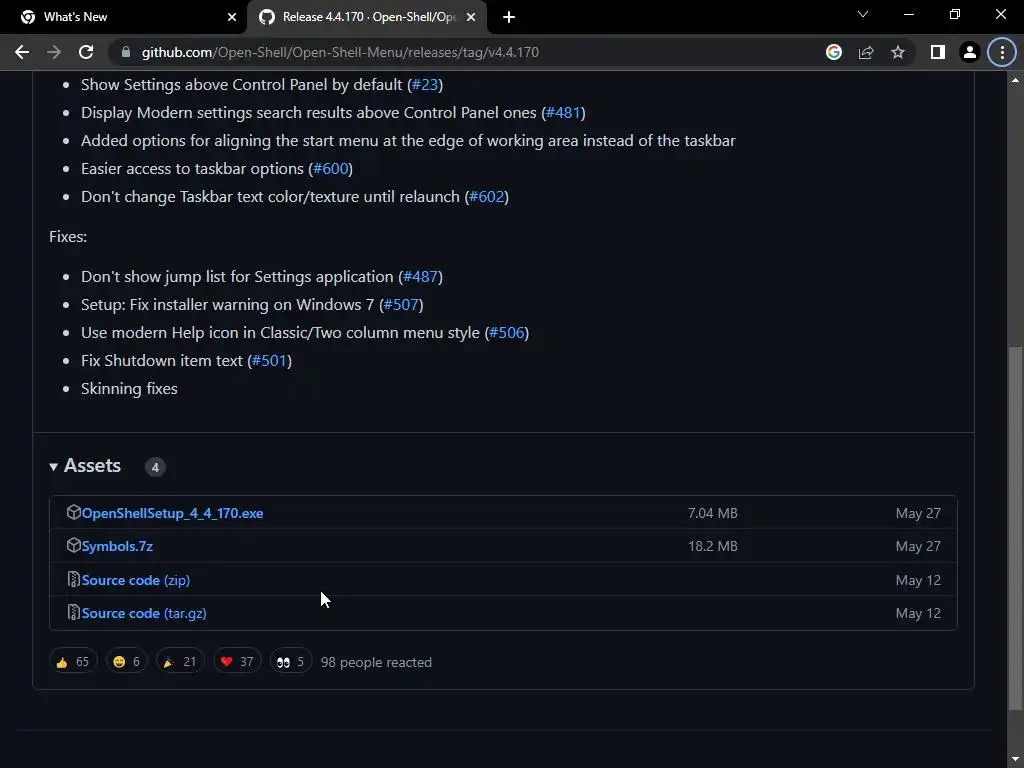Click package icon beside Symbols.7z

(73, 545)
